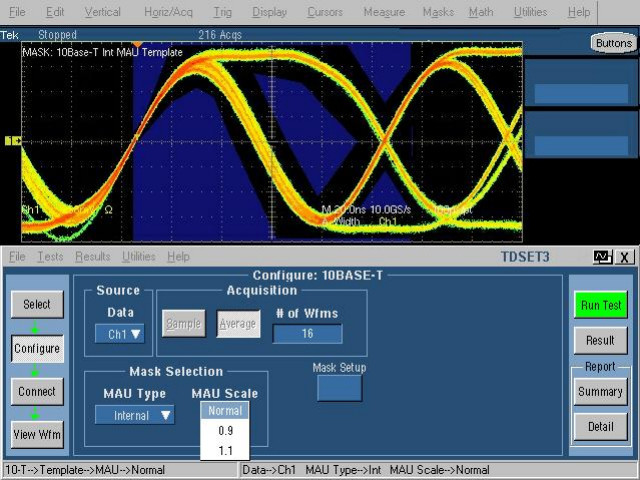Viewport: 640px width, 480px height.
Task: Open the Masks menu in the oscilloscope bar
Action: pos(438,12)
